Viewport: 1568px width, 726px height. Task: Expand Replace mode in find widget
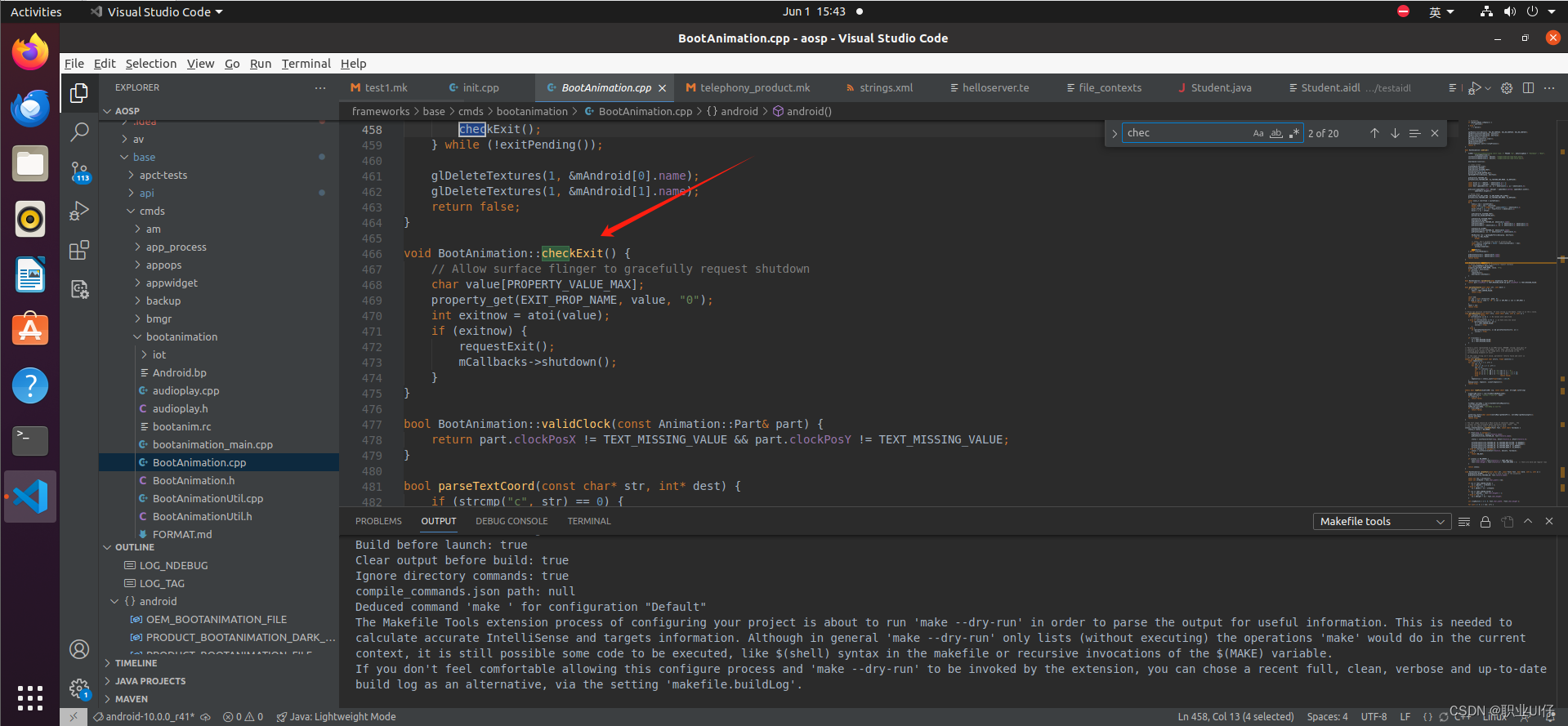click(x=1115, y=133)
